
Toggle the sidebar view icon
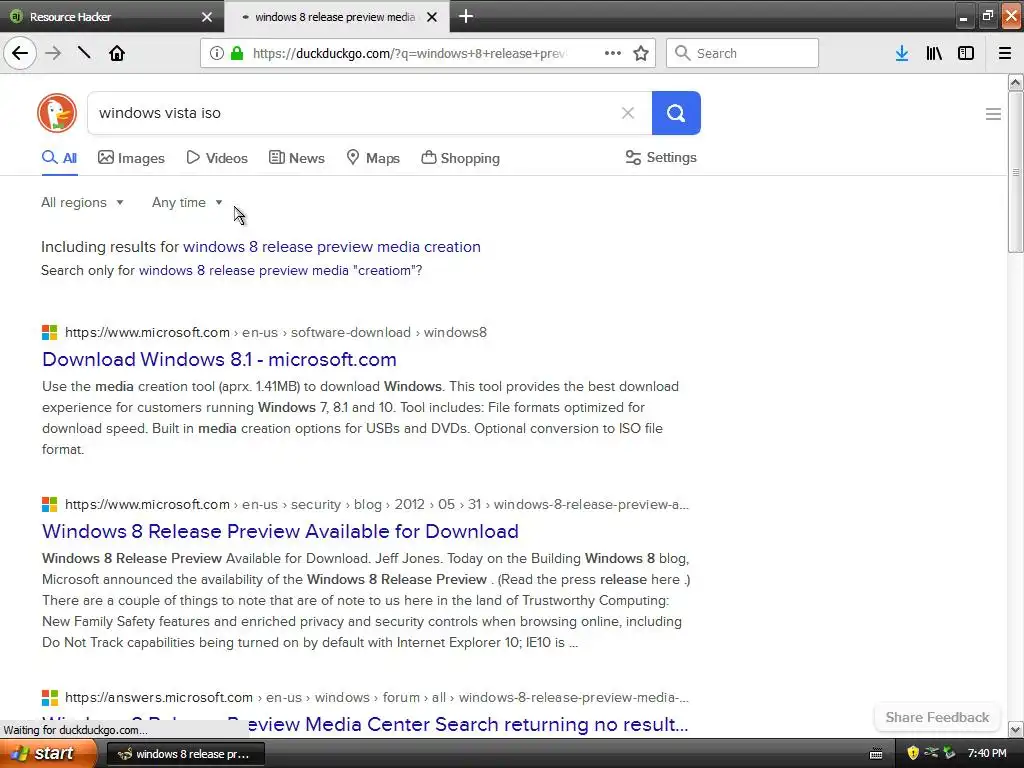pyautogui.click(x=966, y=53)
